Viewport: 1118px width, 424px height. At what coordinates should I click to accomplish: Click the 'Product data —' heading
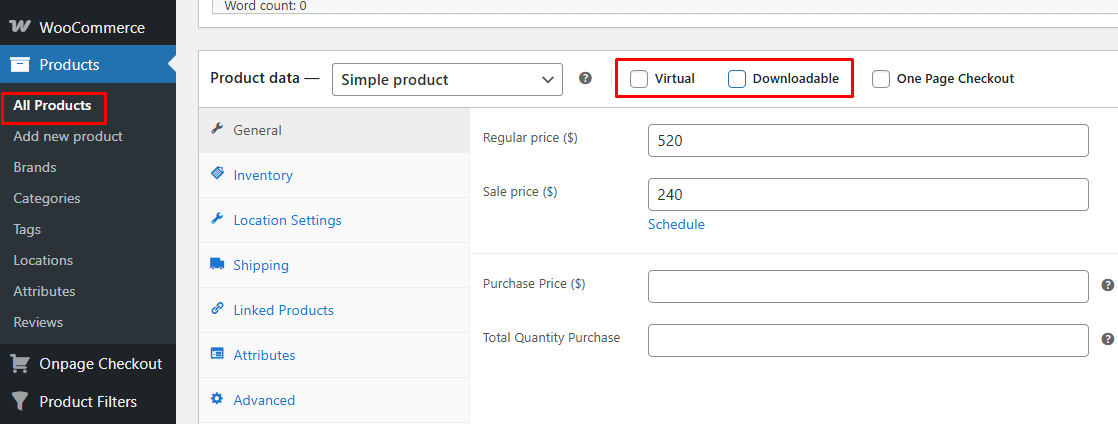[x=265, y=78]
